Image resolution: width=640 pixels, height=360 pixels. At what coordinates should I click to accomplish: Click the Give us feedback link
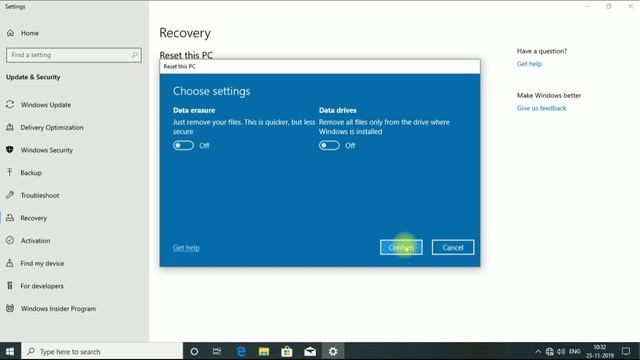541,108
